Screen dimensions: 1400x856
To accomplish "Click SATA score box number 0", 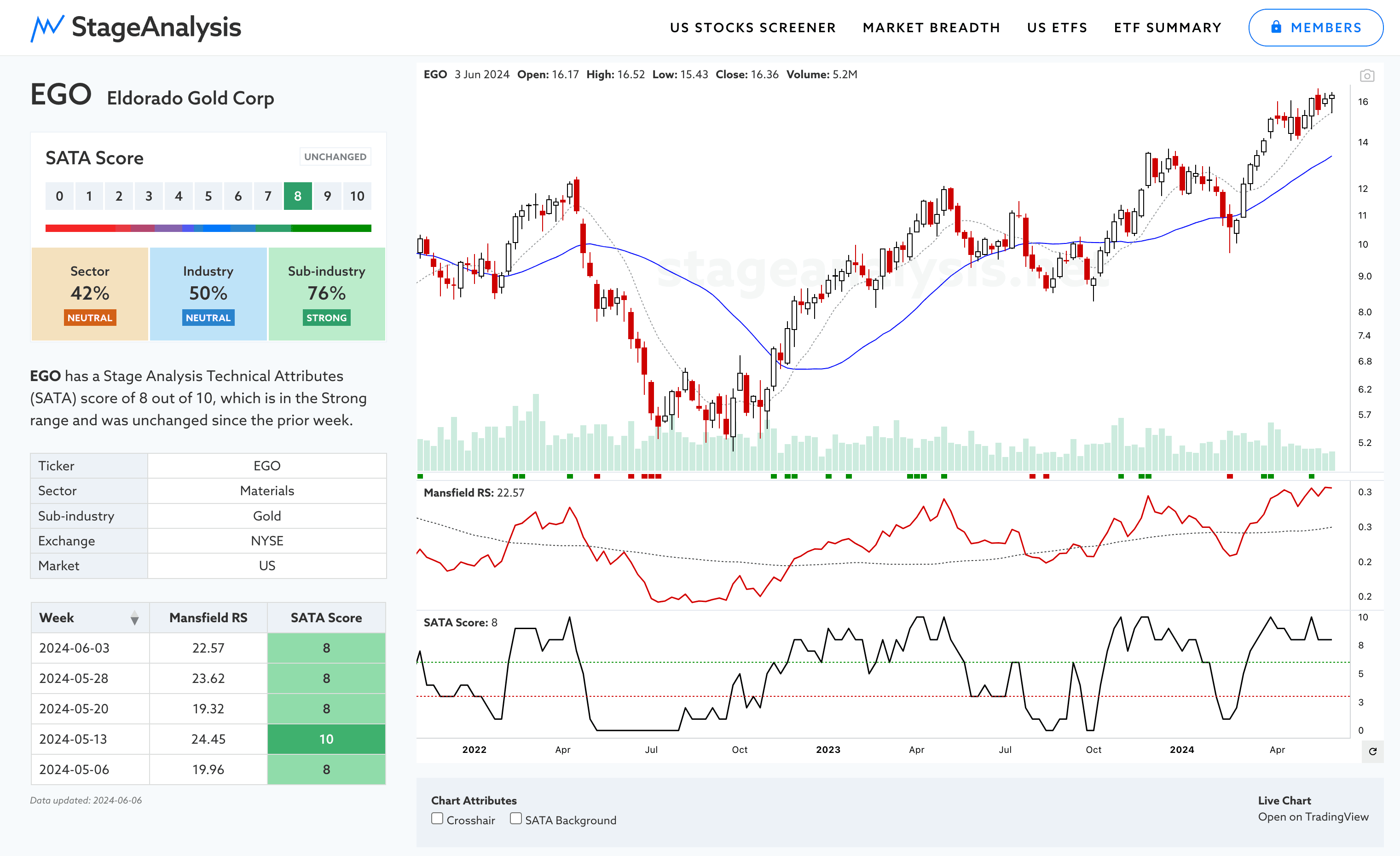I will pyautogui.click(x=60, y=196).
